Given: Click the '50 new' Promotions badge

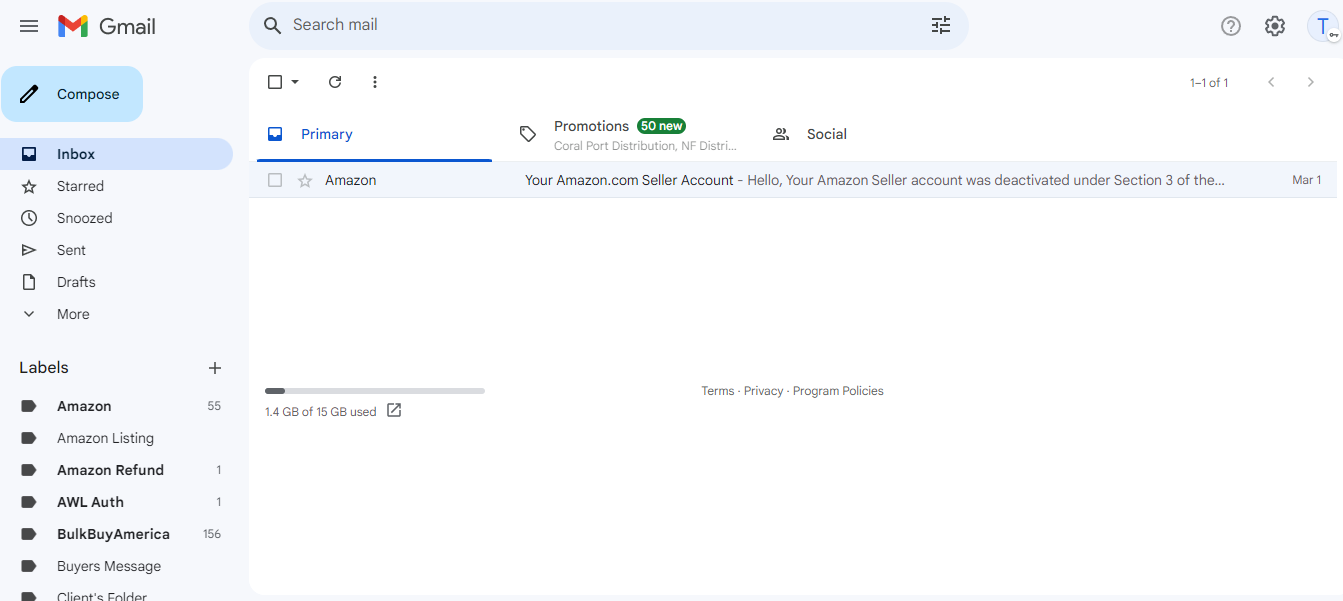Looking at the screenshot, I should coord(662,126).
